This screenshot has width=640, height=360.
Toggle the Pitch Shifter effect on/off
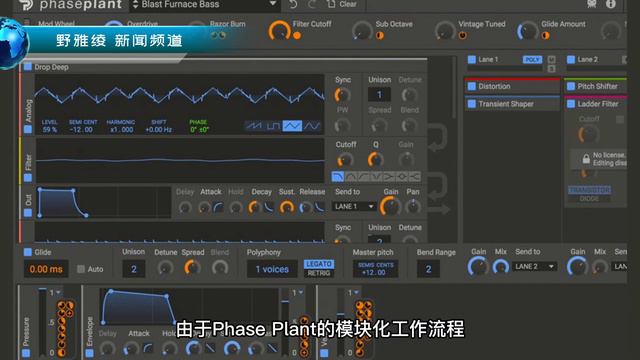tap(571, 86)
